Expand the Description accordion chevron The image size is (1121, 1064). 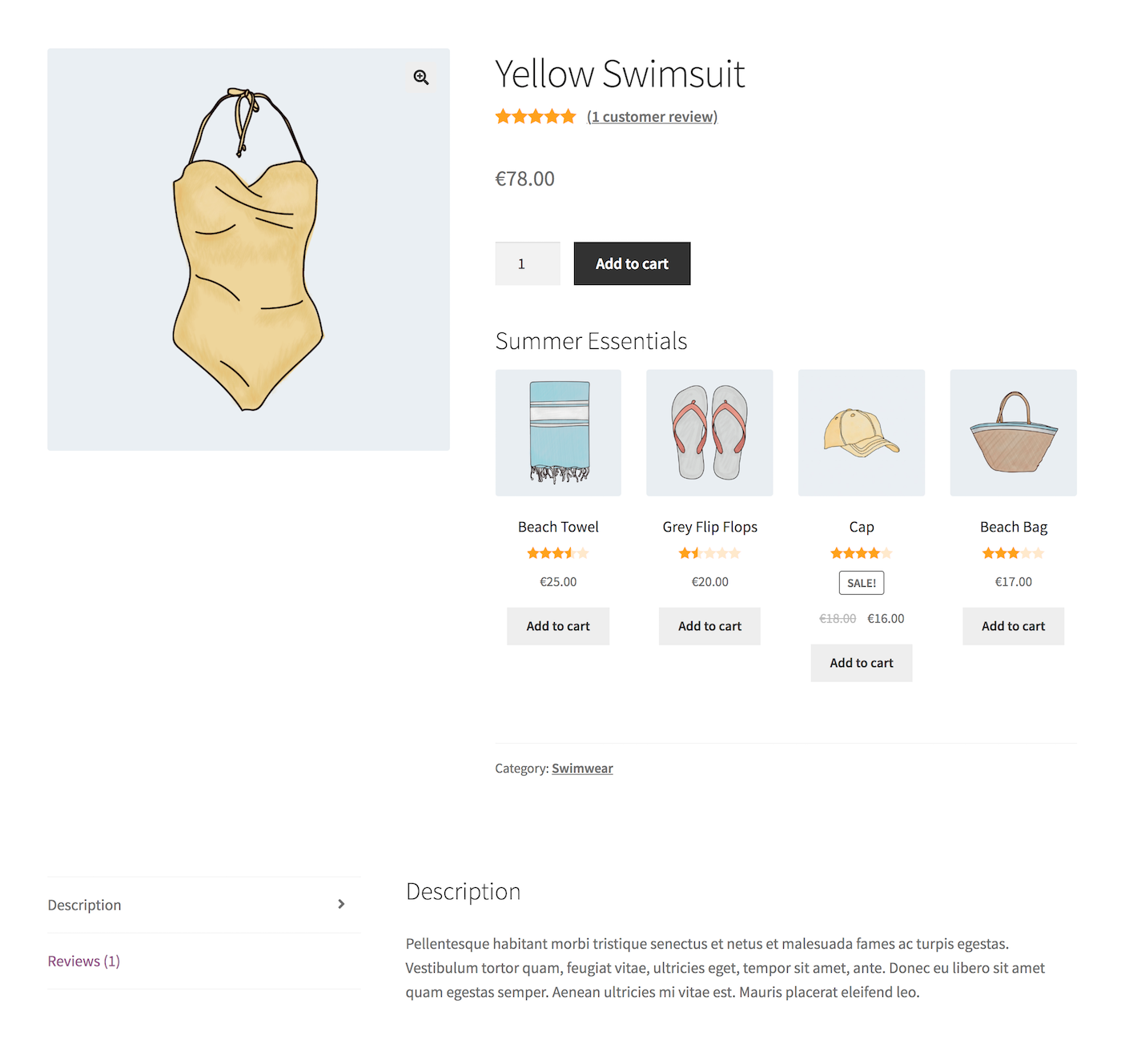(x=341, y=904)
